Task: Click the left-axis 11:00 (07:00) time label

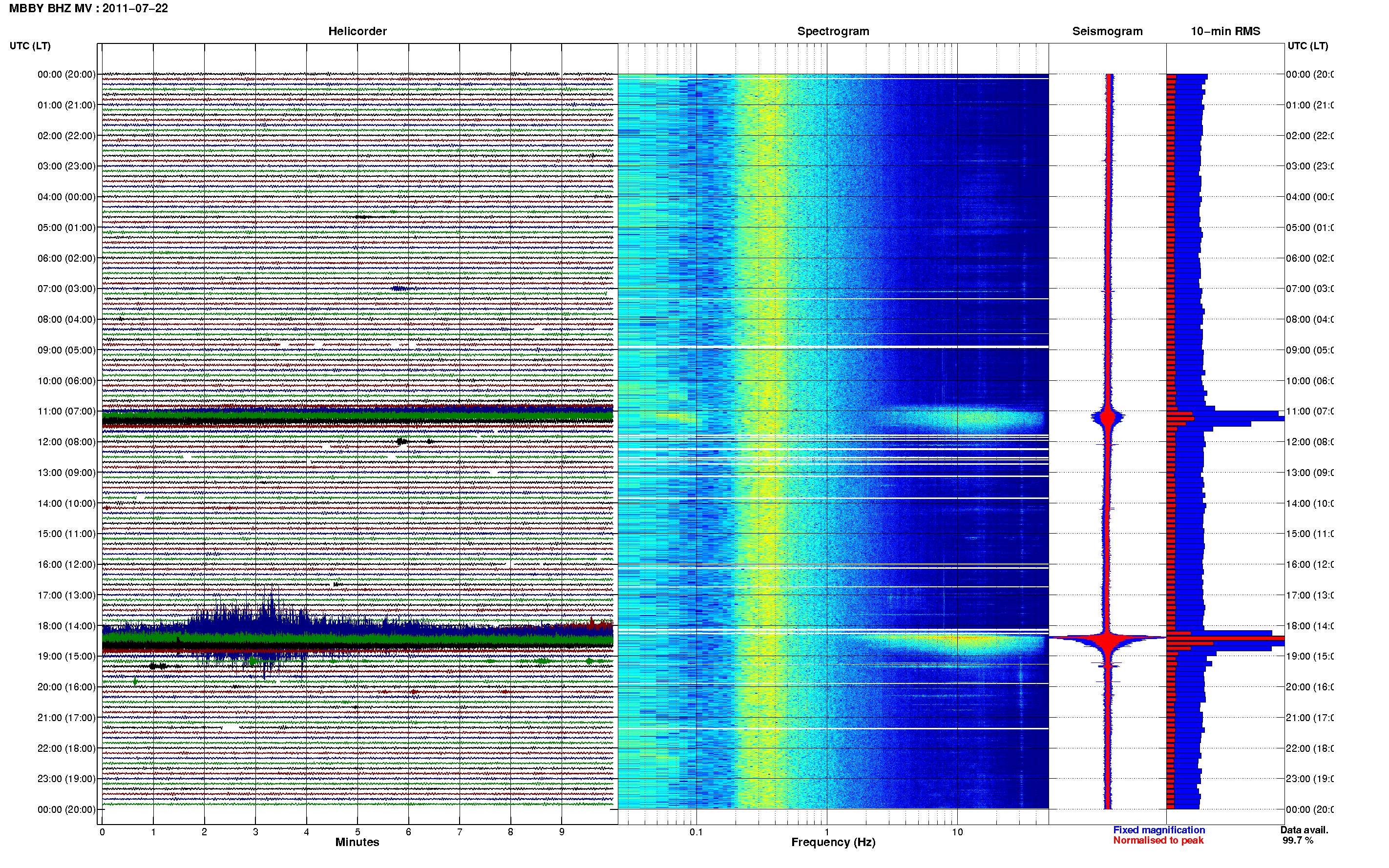Action: [66, 411]
